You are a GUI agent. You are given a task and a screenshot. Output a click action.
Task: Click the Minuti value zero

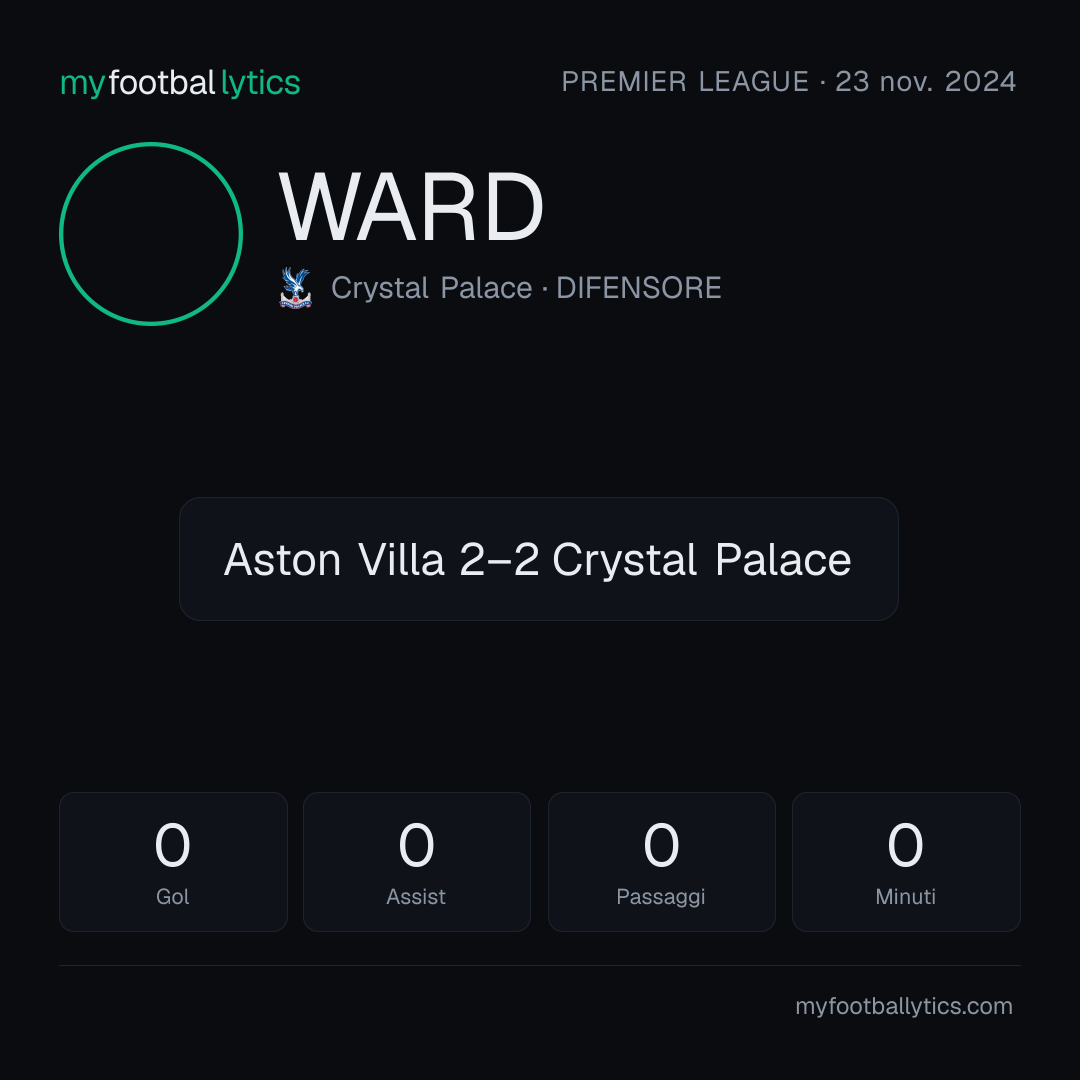[905, 844]
